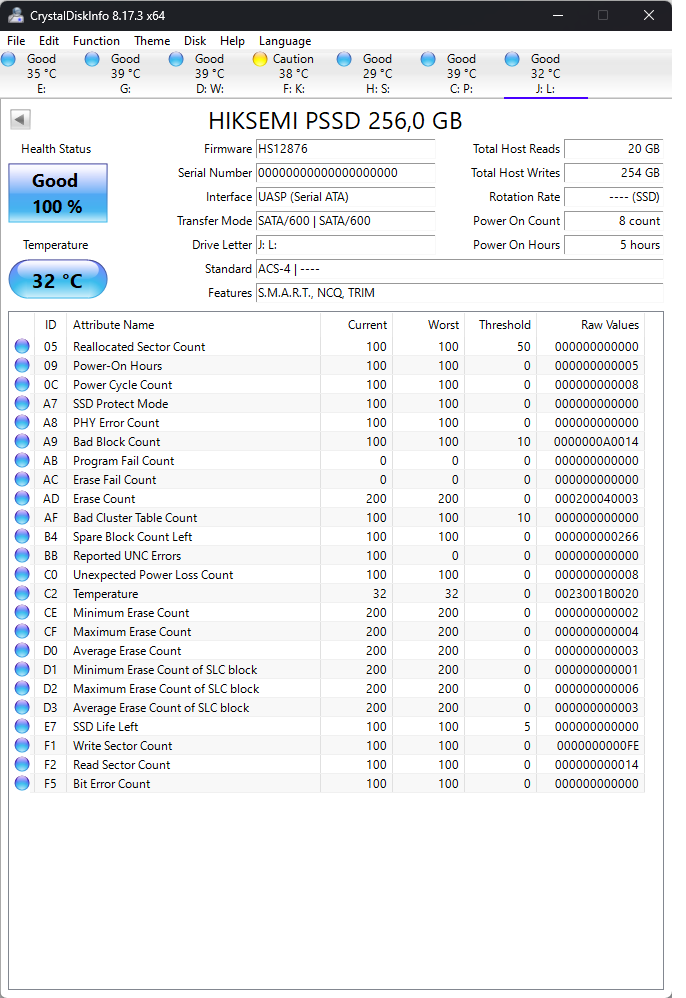Open the File menu

coord(16,41)
